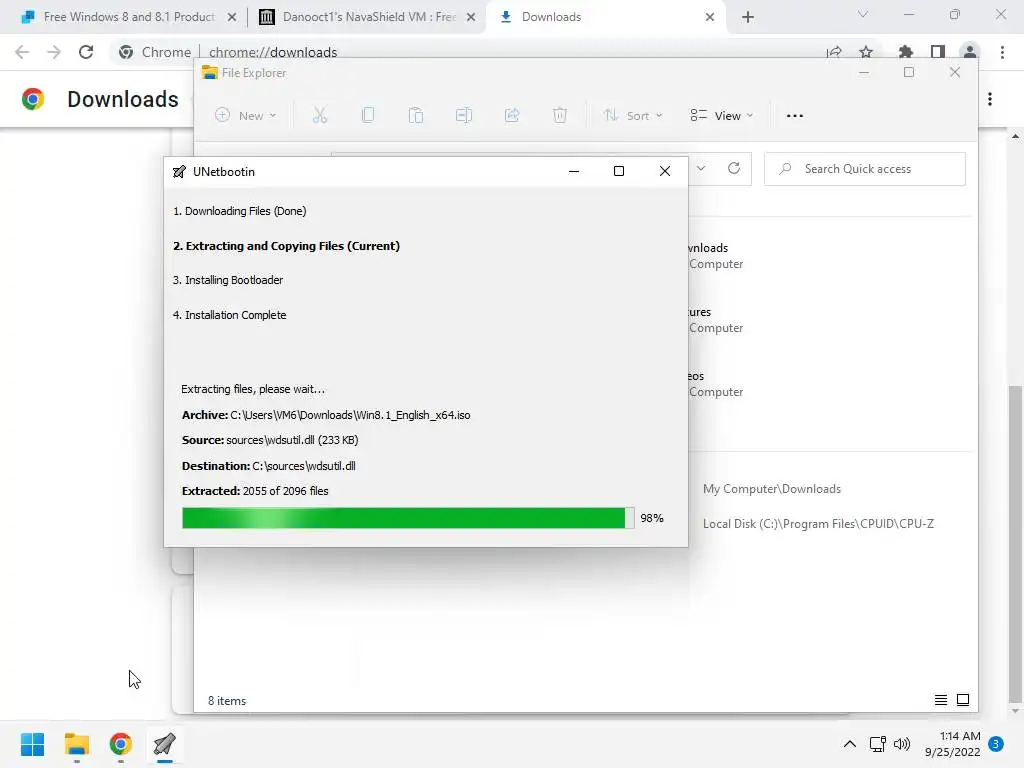
Task: Expand the address bar history chevron in File Explorer
Action: (x=701, y=168)
